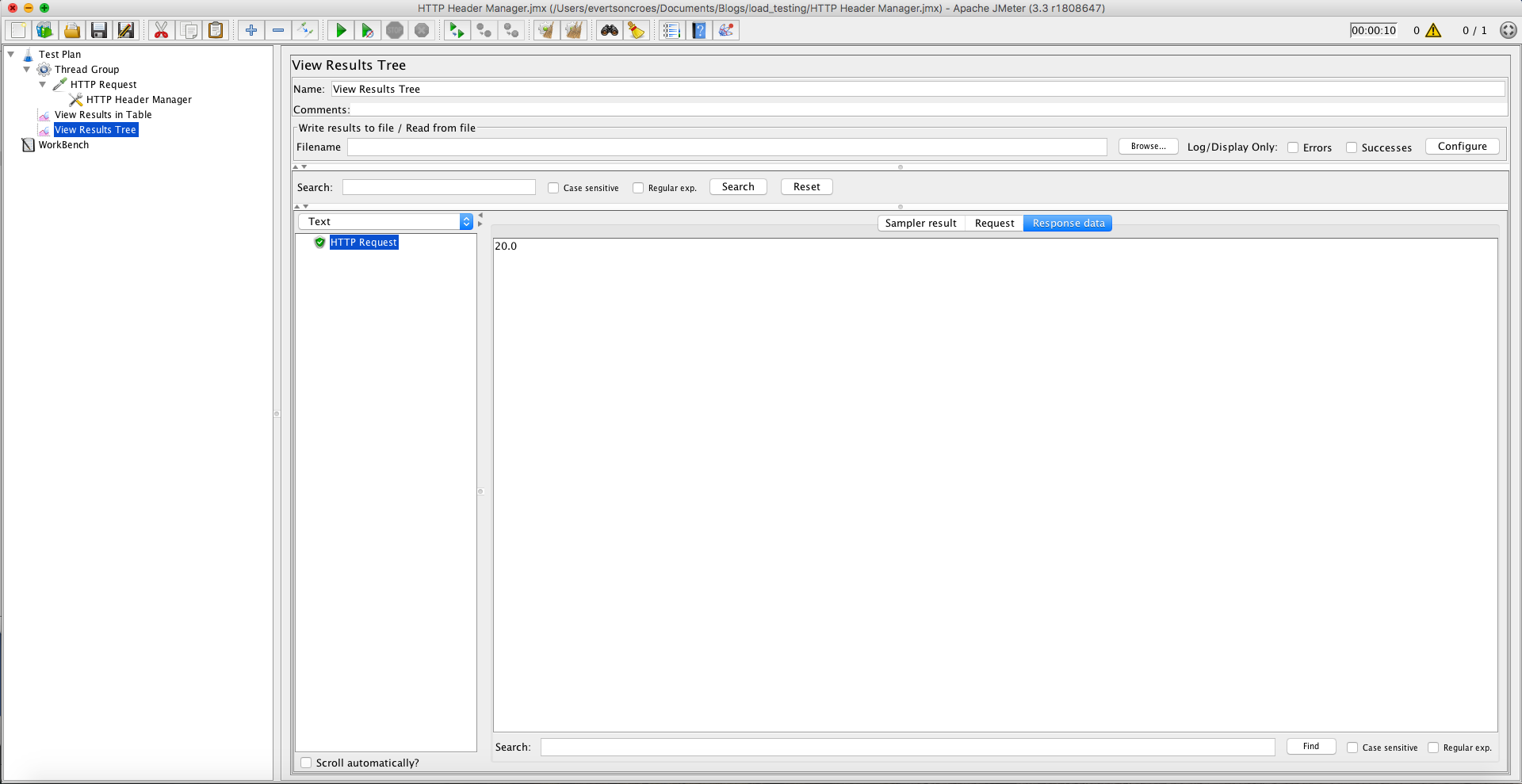1522x784 pixels.
Task: Click the Remote Start All icon
Action: (457, 30)
